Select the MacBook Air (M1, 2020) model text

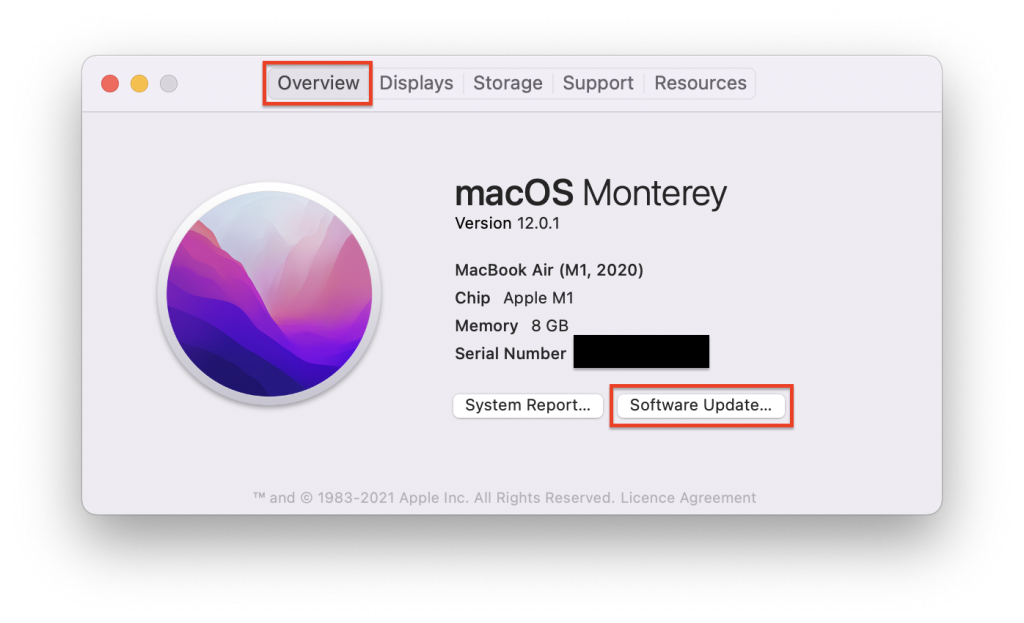click(x=548, y=270)
